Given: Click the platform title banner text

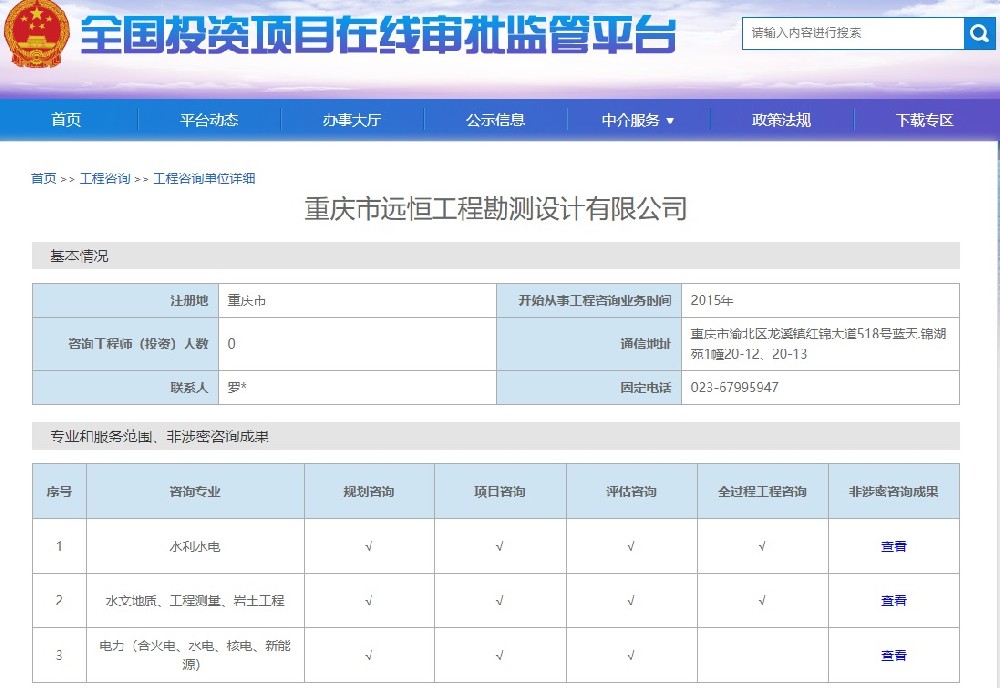Looking at the screenshot, I should coord(378,36).
